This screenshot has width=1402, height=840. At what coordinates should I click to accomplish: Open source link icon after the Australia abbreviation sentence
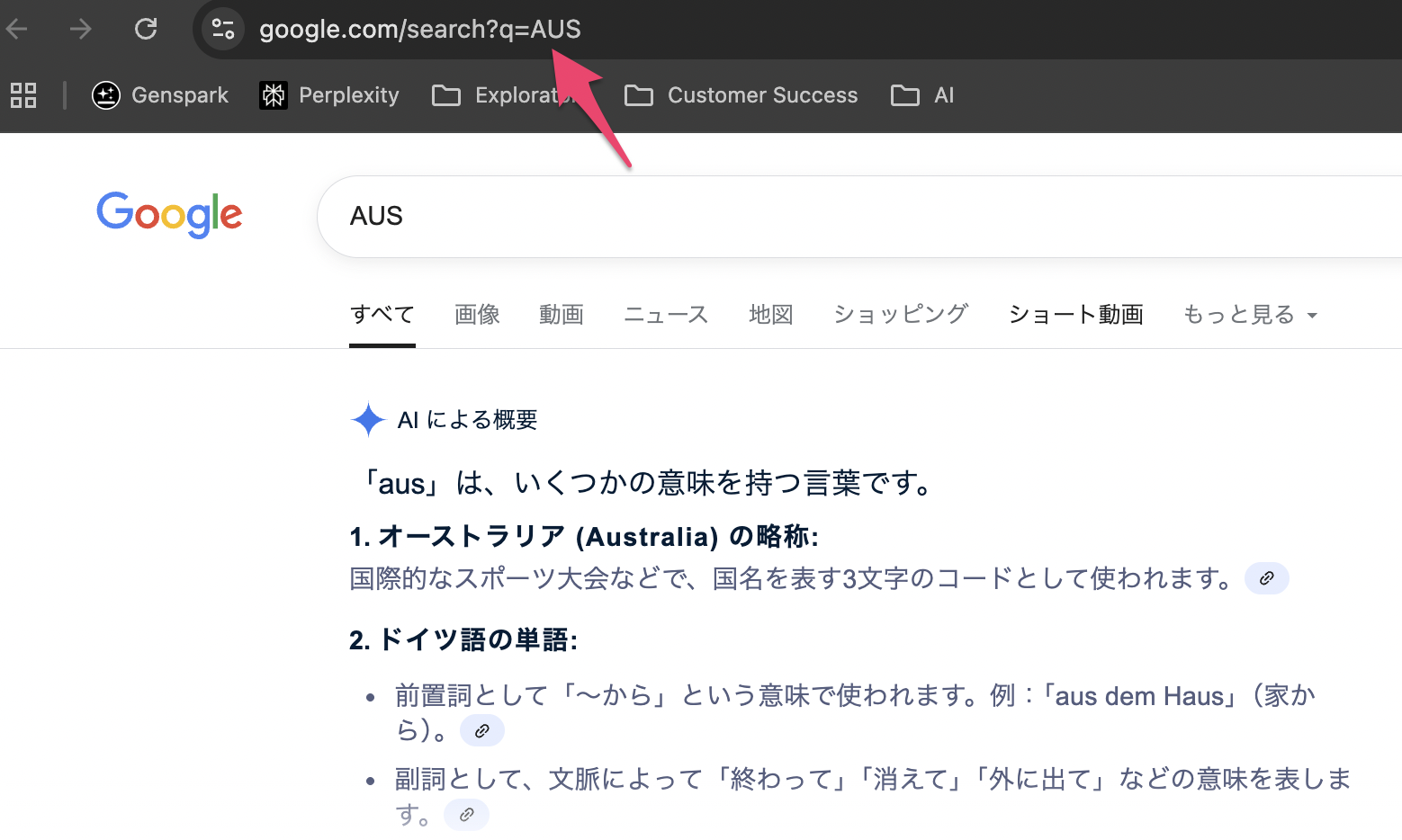point(1267,578)
